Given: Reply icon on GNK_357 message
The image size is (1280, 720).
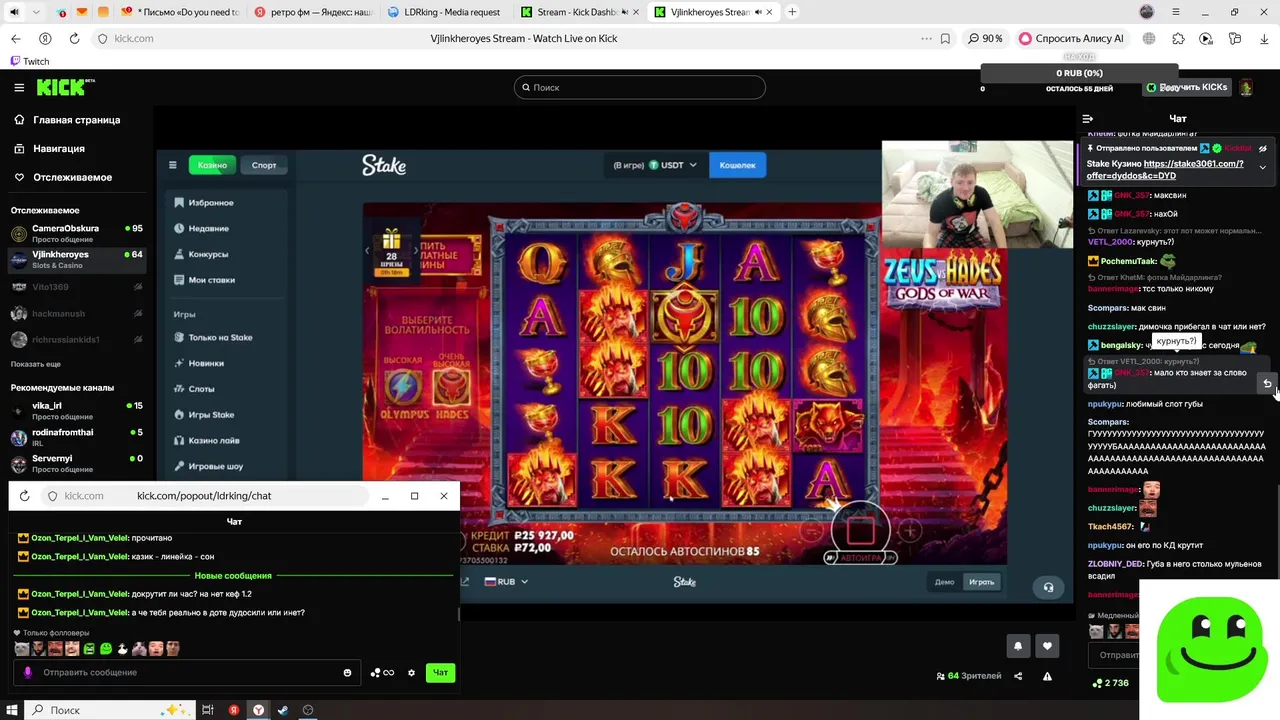Looking at the screenshot, I should tap(1267, 384).
